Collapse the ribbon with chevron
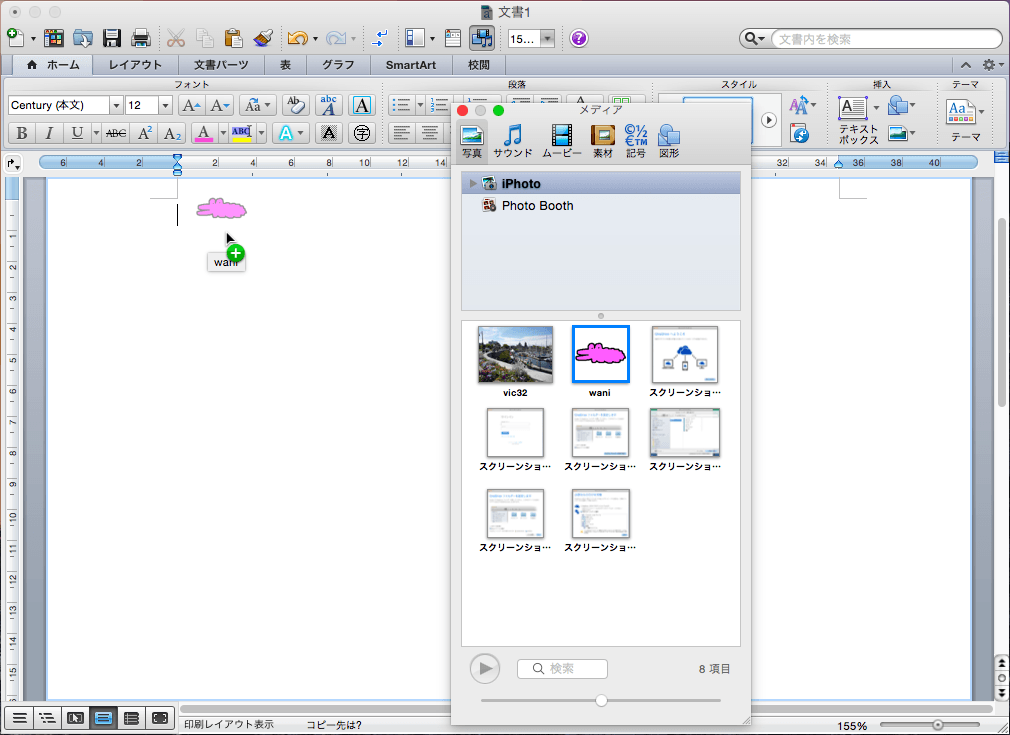This screenshot has height=735, width=1010. (966, 65)
